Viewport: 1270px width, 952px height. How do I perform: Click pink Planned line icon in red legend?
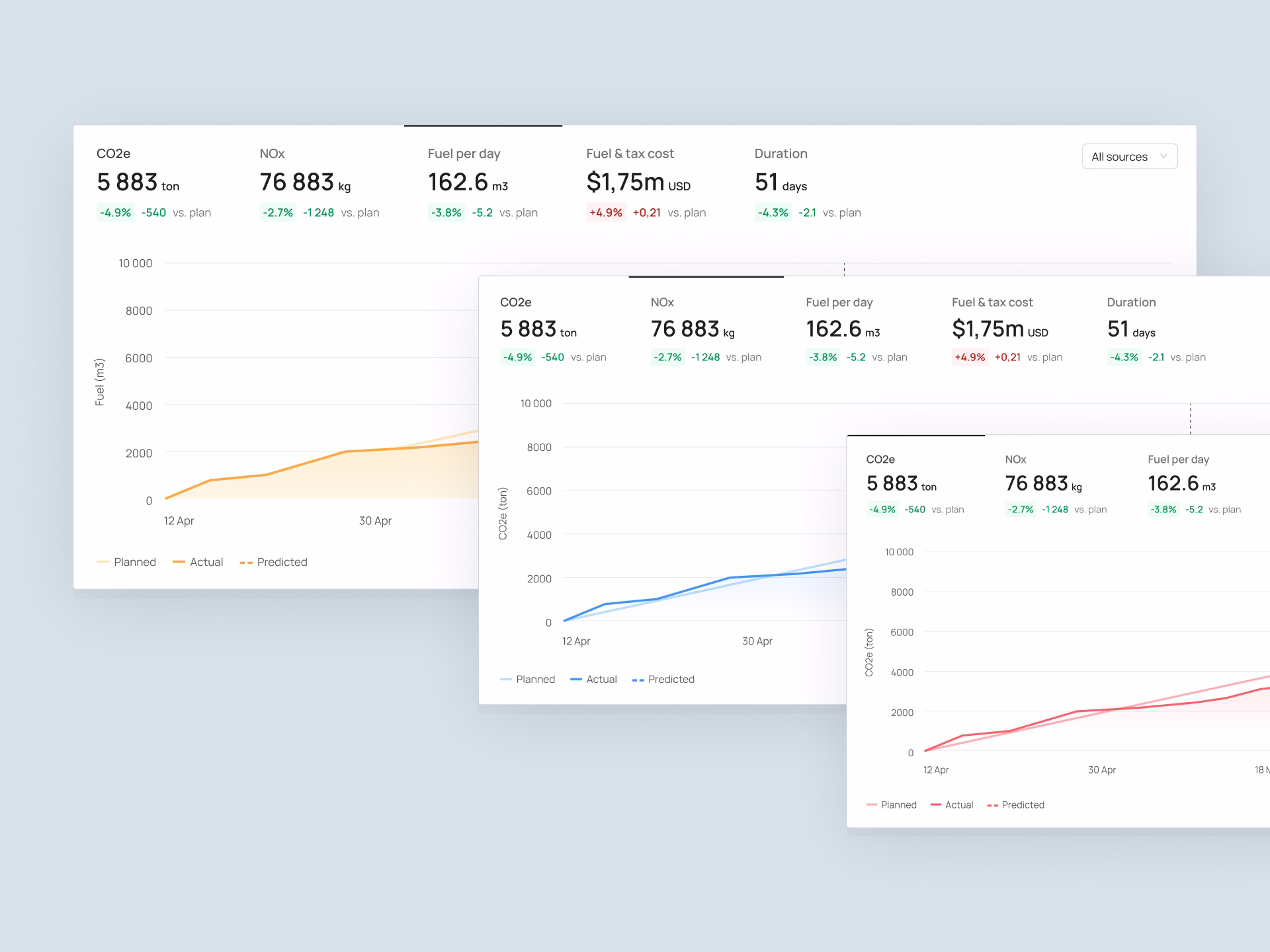pos(871,805)
